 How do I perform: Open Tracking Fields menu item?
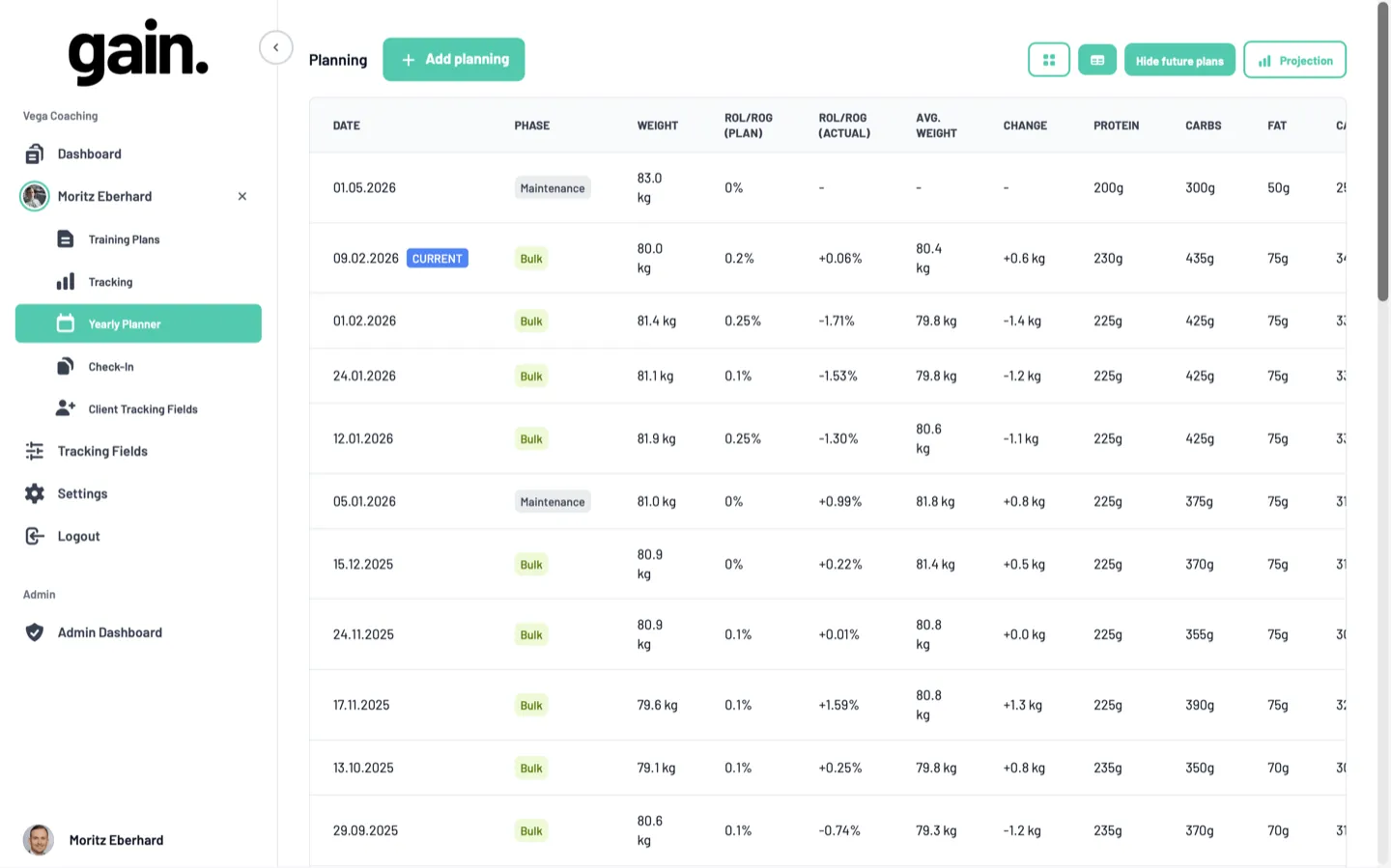[102, 451]
